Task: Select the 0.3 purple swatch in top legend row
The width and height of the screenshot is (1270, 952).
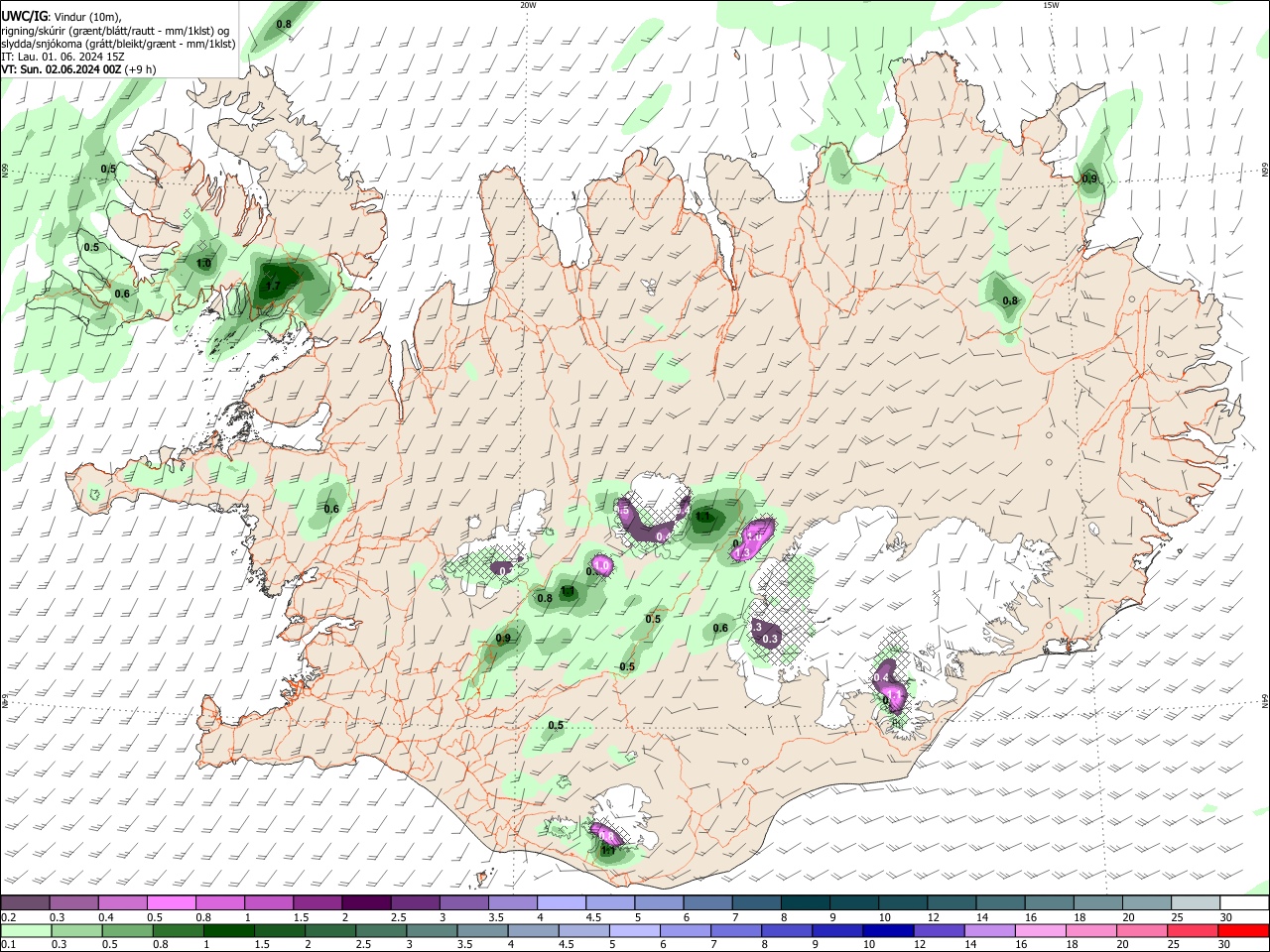Action: pyautogui.click(x=73, y=902)
